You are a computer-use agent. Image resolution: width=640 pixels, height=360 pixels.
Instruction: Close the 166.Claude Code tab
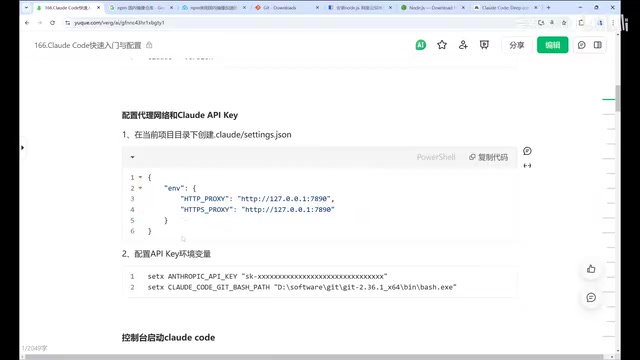tap(98, 7)
